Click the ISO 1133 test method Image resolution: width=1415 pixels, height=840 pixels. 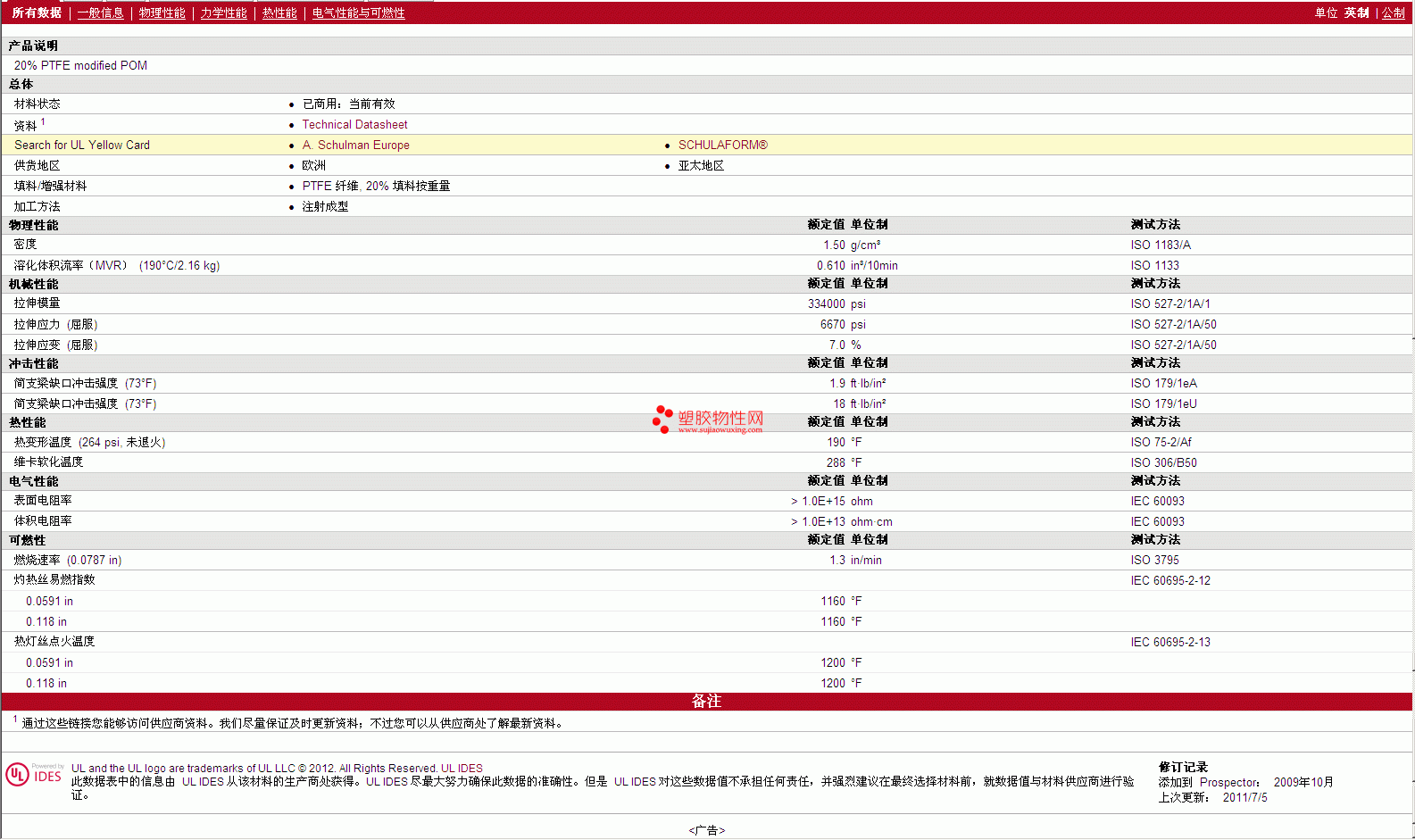pyautogui.click(x=1154, y=266)
